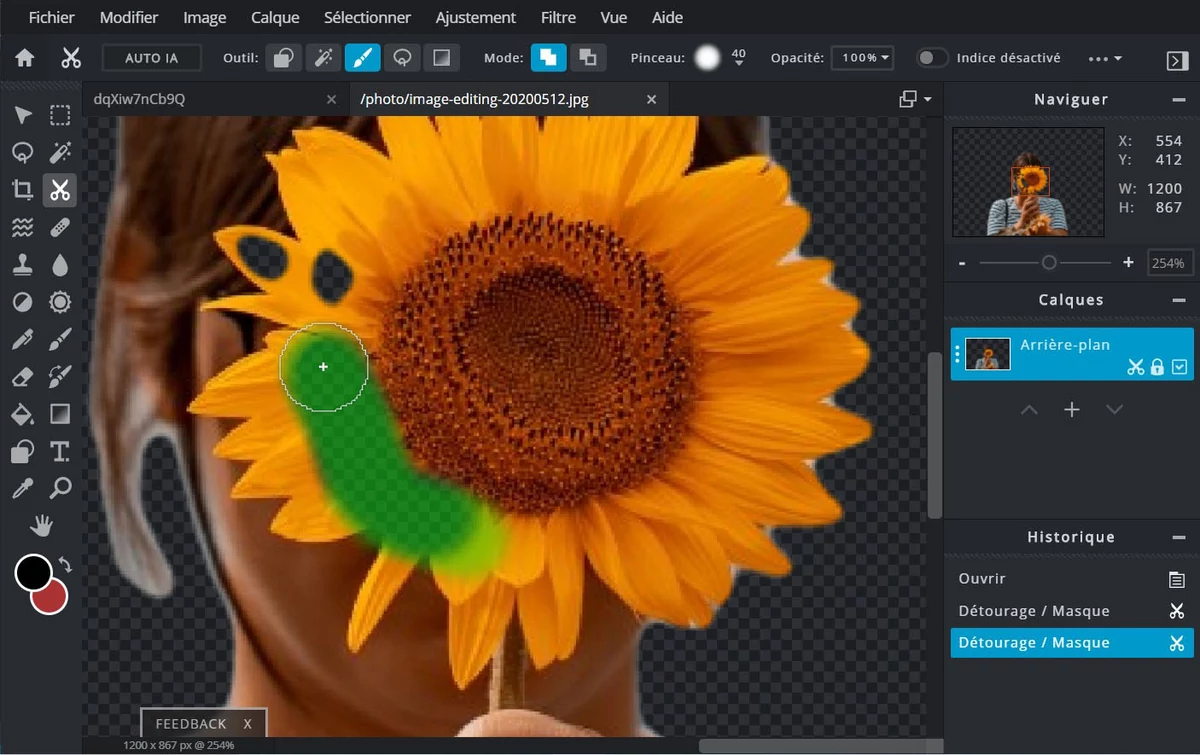Activate the Eraser tool
This screenshot has height=755, width=1200.
click(x=22, y=377)
